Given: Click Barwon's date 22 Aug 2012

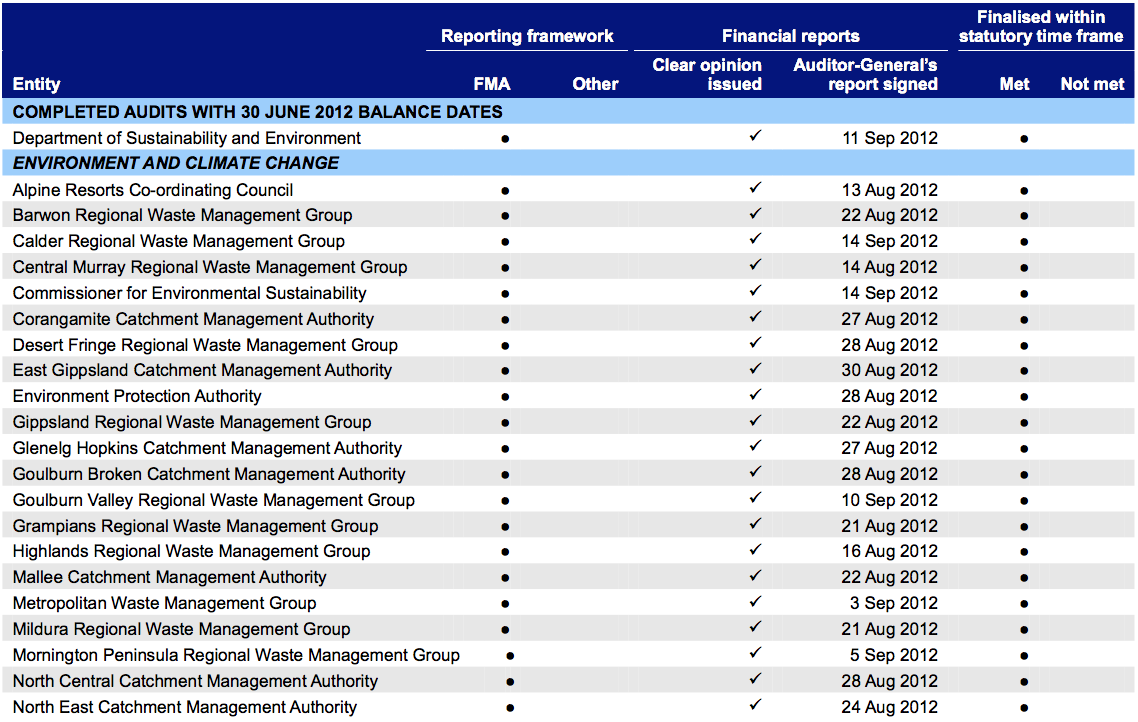Looking at the screenshot, I should pos(890,216).
